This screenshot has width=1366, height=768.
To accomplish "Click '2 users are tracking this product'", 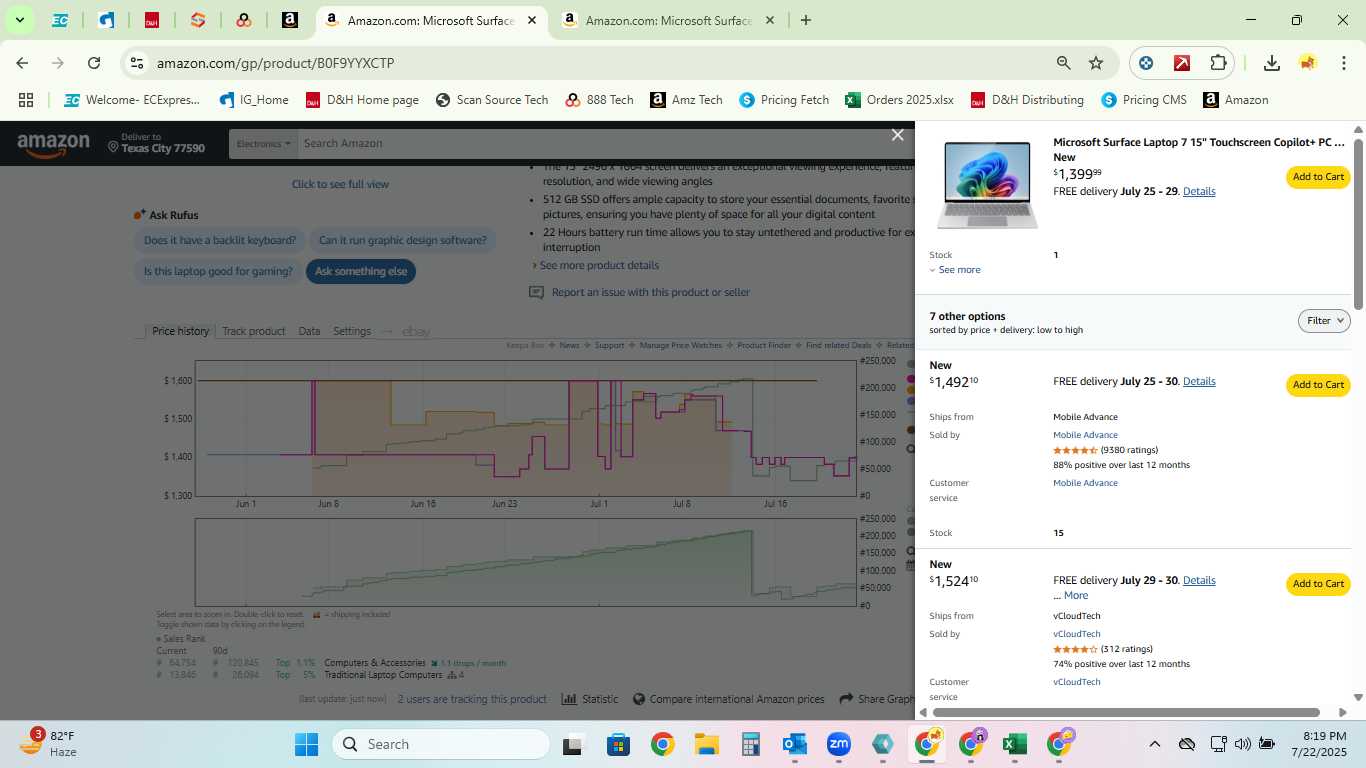I will point(472,699).
